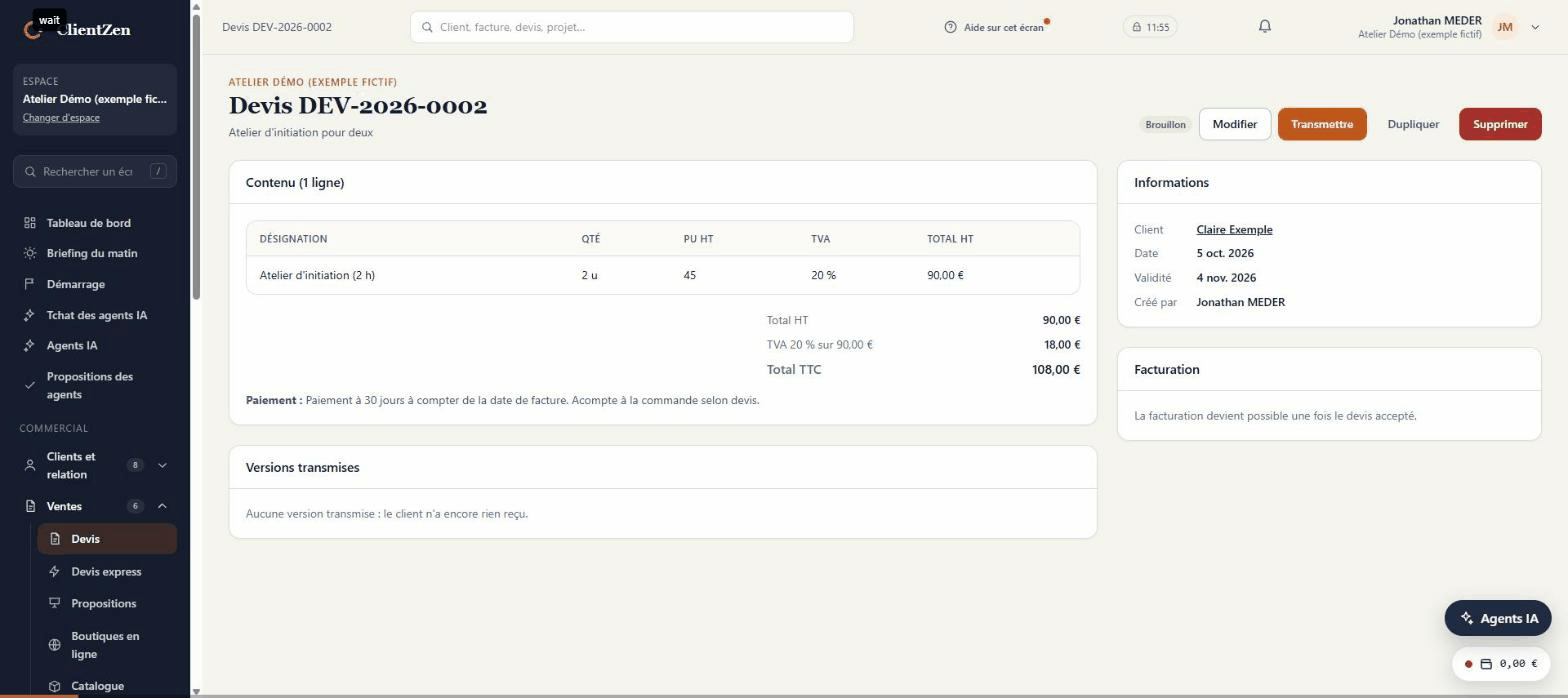The image size is (1568, 698).
Task: Click Aide sur cet écran
Action: click(x=996, y=27)
